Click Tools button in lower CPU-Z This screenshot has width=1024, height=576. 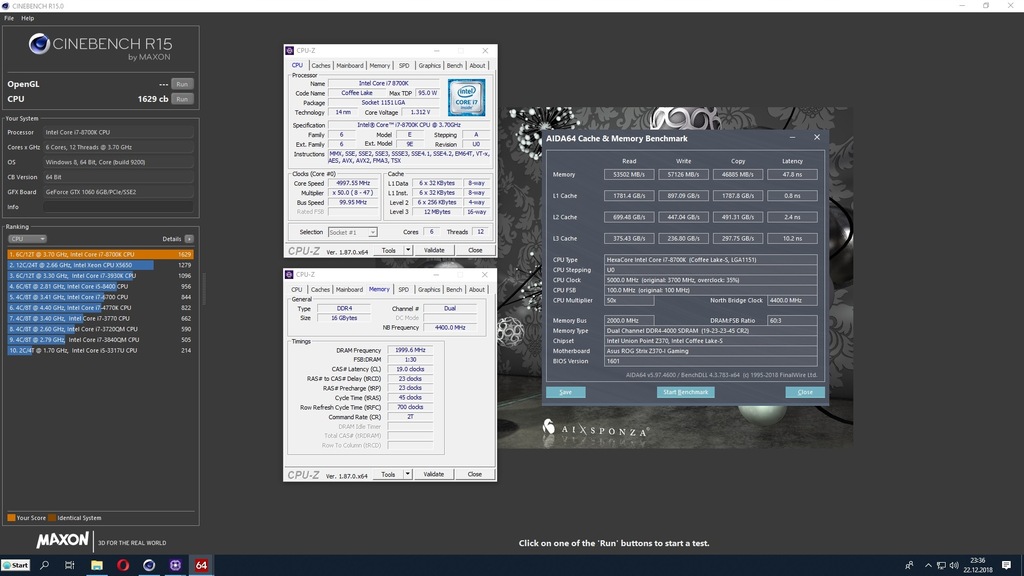[388, 474]
